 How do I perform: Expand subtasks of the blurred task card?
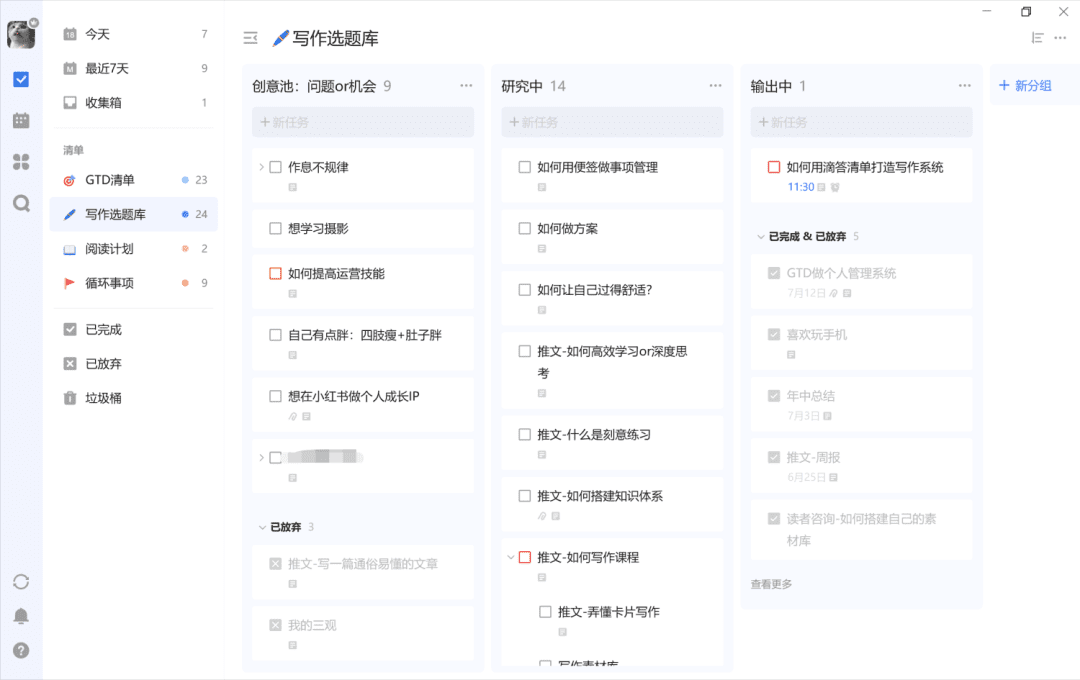(262, 457)
